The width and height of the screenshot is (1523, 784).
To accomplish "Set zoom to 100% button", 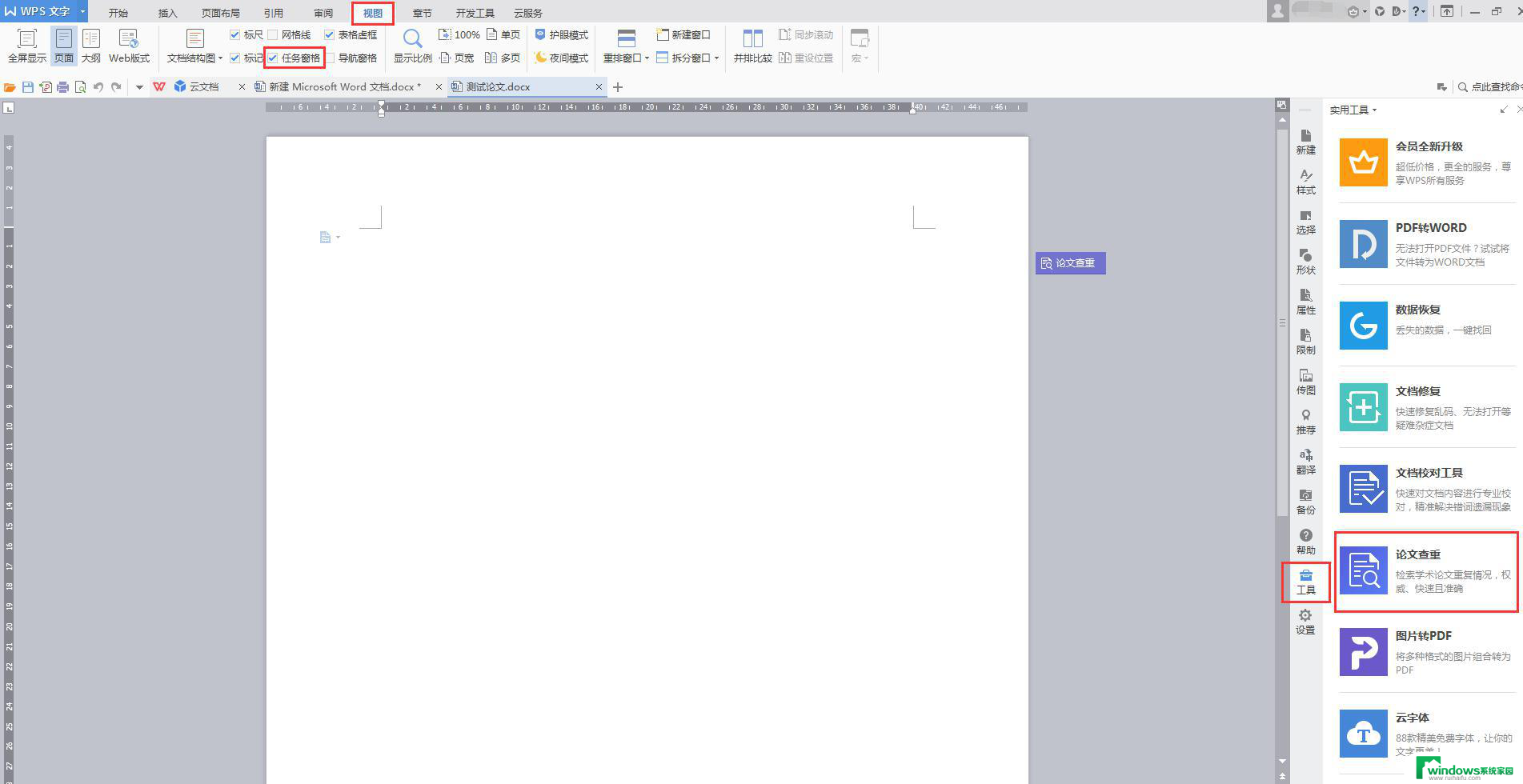I will tap(459, 35).
